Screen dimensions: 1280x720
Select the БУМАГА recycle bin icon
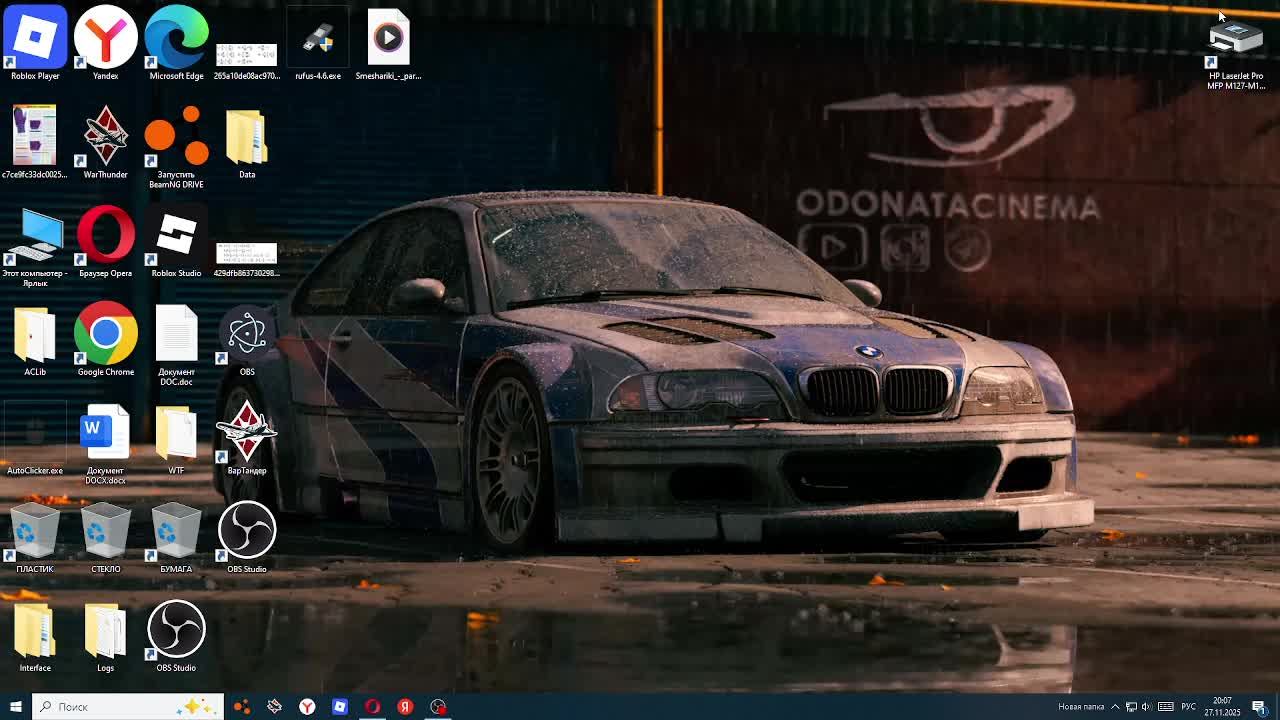[176, 537]
